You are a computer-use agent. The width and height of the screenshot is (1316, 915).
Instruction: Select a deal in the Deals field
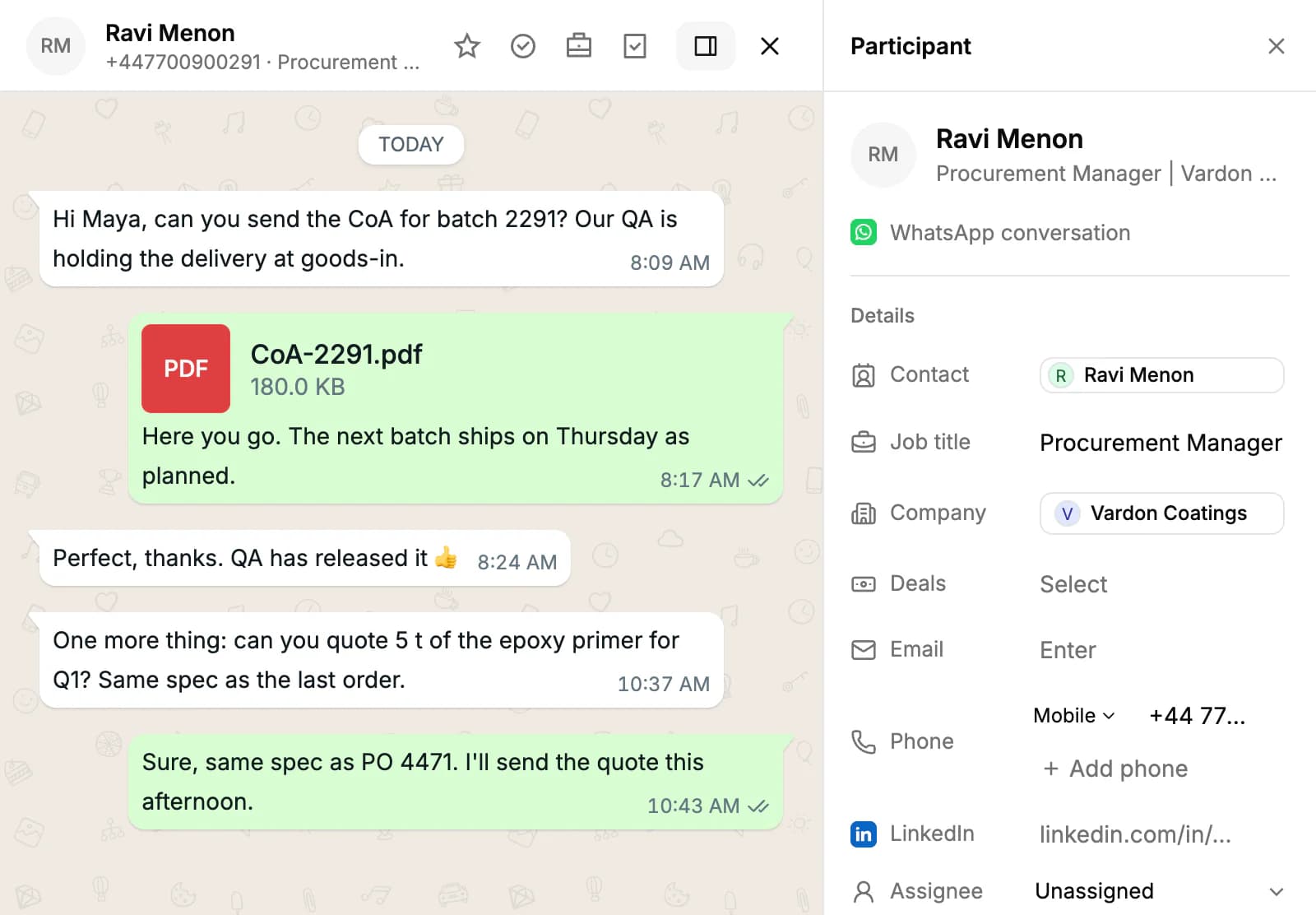[x=1073, y=584]
